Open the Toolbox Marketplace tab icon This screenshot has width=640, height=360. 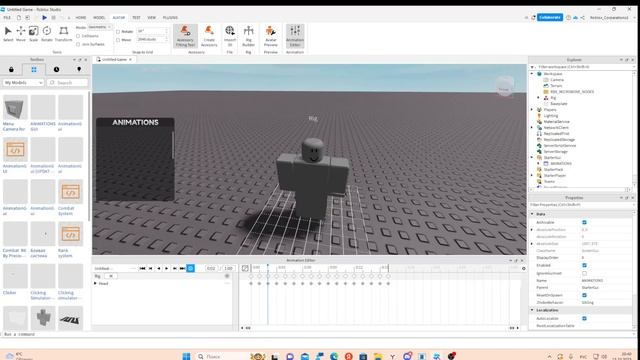tap(11, 69)
